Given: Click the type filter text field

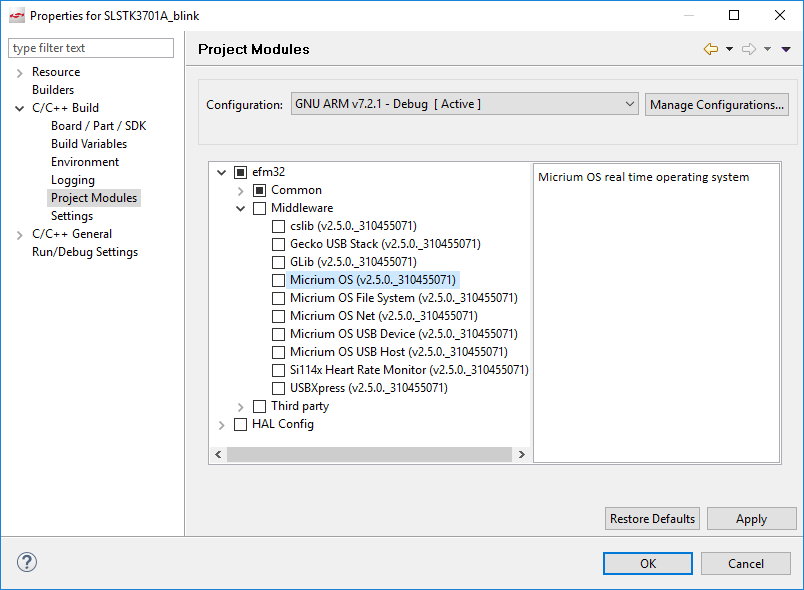Looking at the screenshot, I should (x=90, y=47).
